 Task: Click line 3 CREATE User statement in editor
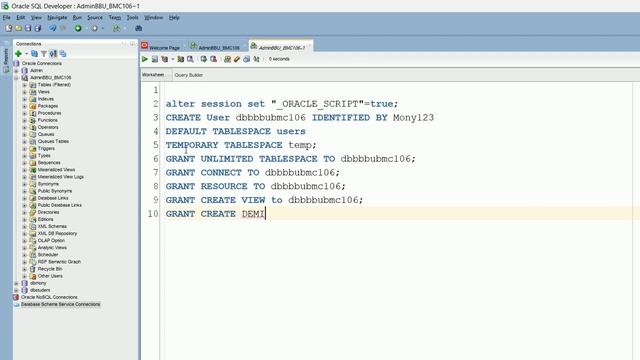[x=300, y=118]
